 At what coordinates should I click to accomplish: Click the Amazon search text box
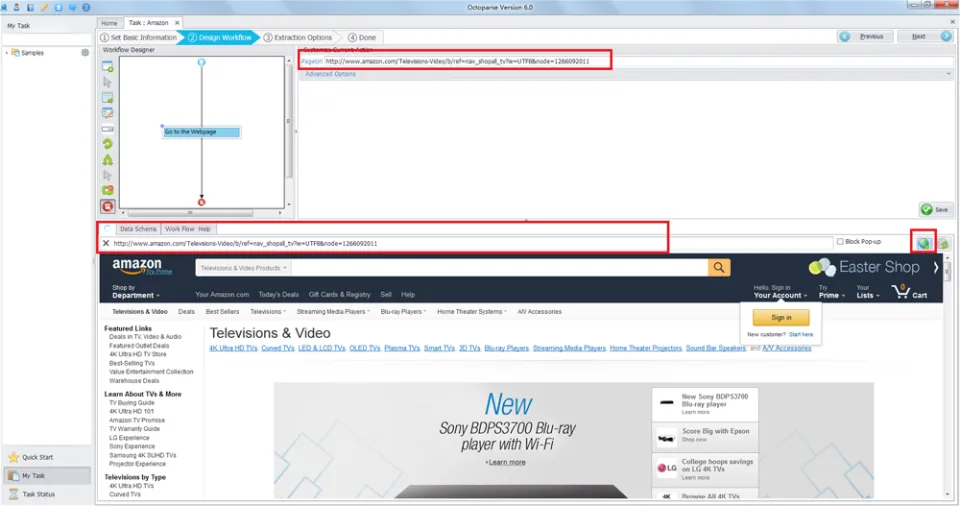point(500,268)
